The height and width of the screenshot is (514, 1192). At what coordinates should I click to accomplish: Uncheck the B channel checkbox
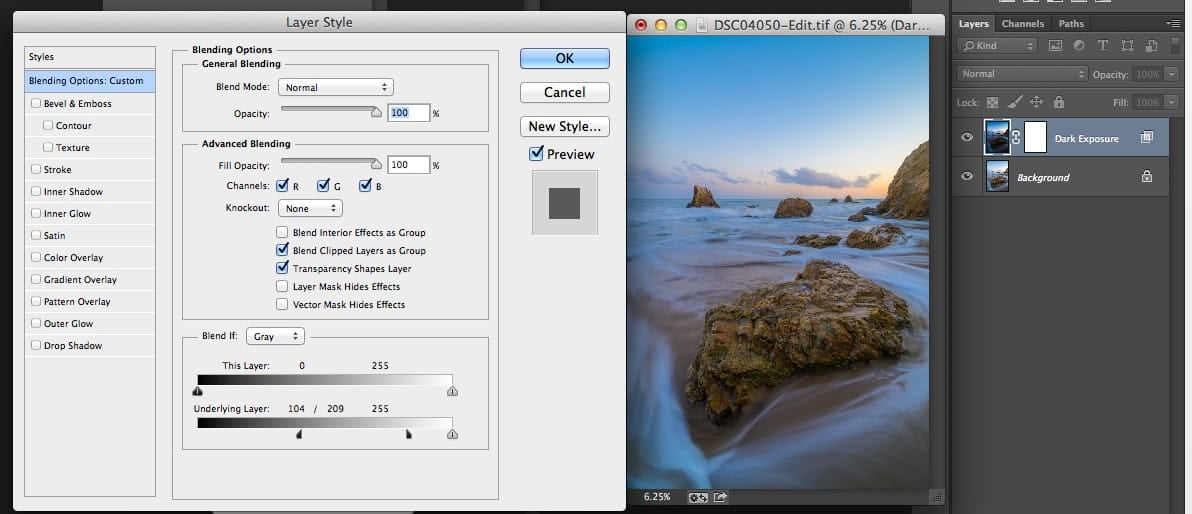[x=365, y=185]
